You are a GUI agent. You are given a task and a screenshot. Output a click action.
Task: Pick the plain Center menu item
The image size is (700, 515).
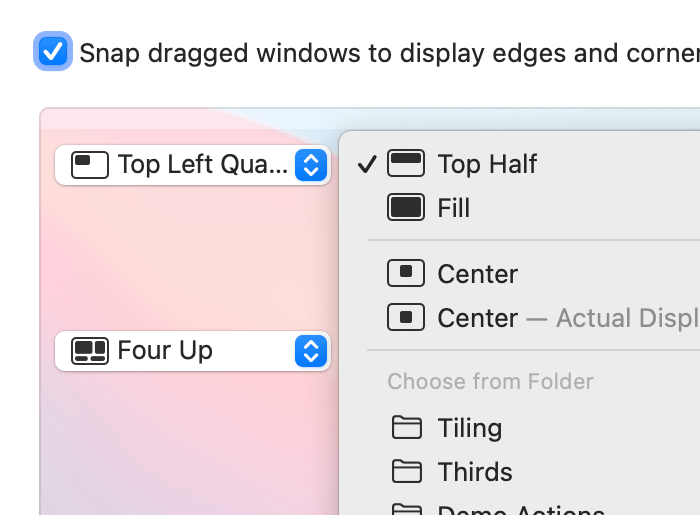click(x=477, y=274)
